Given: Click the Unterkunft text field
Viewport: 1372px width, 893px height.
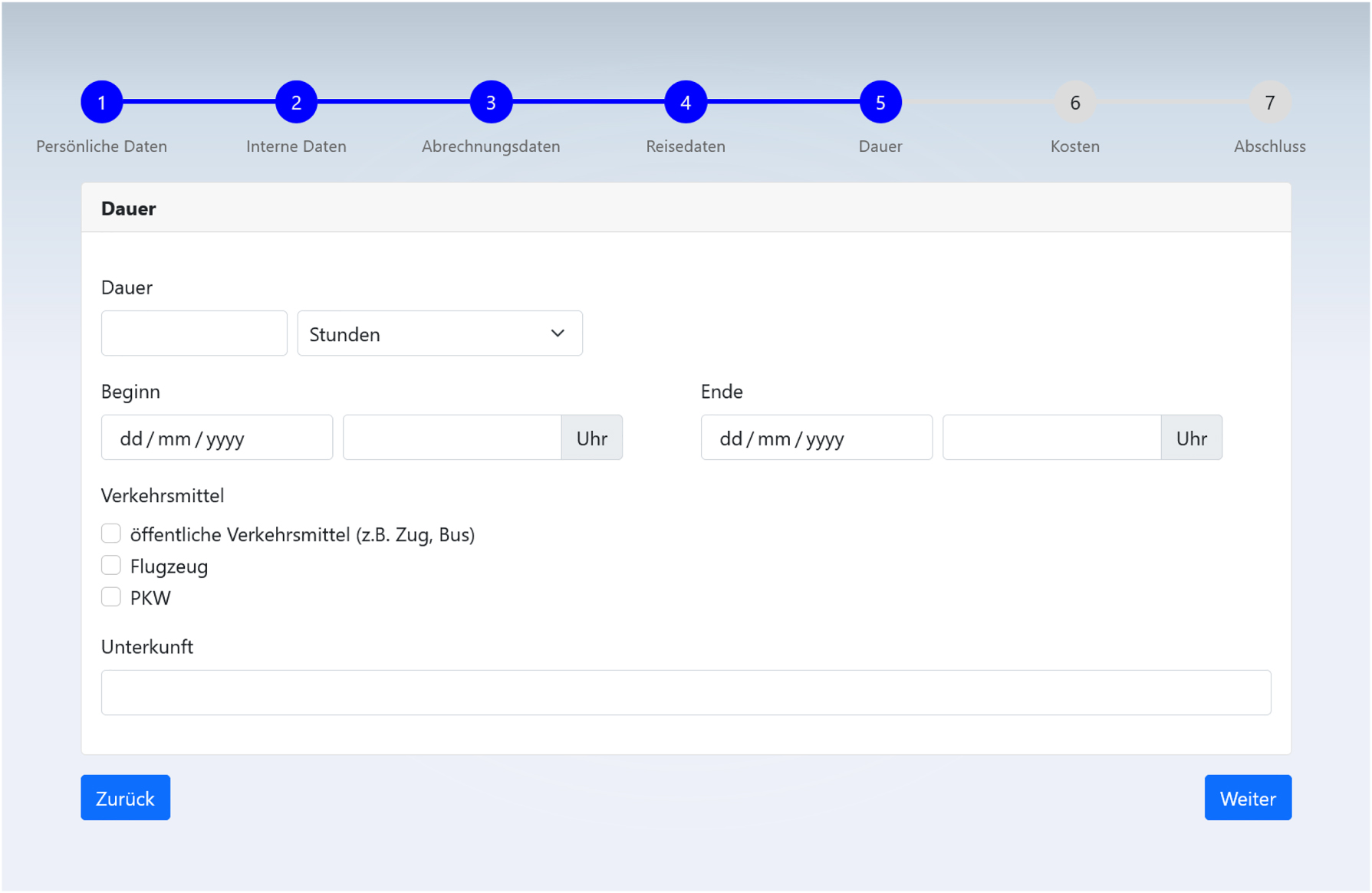Looking at the screenshot, I should [x=686, y=692].
